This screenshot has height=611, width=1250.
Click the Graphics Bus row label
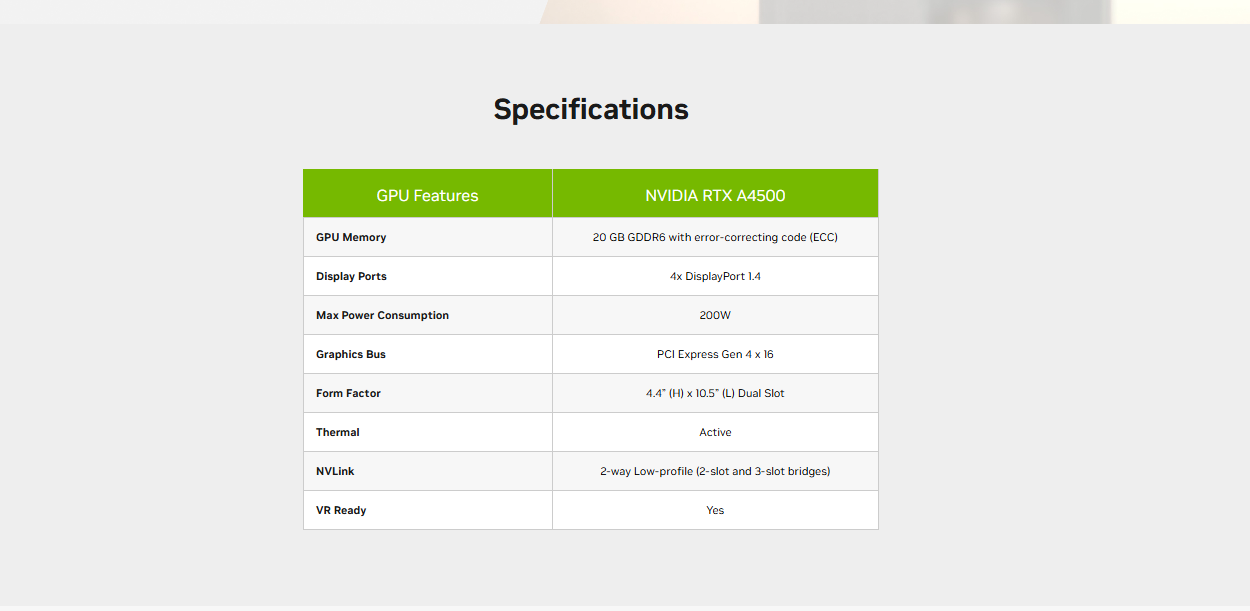(x=351, y=354)
